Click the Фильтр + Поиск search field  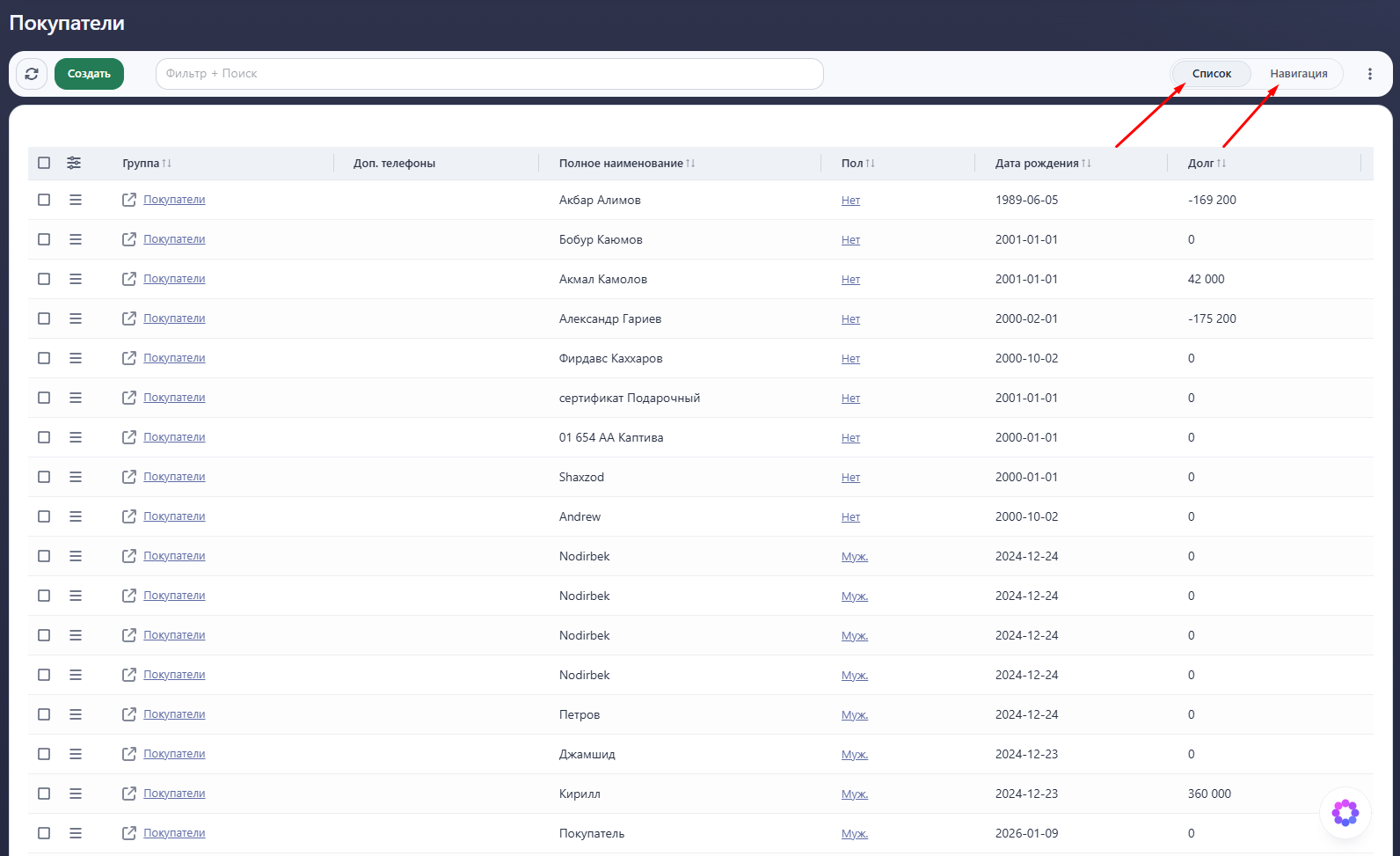click(489, 74)
